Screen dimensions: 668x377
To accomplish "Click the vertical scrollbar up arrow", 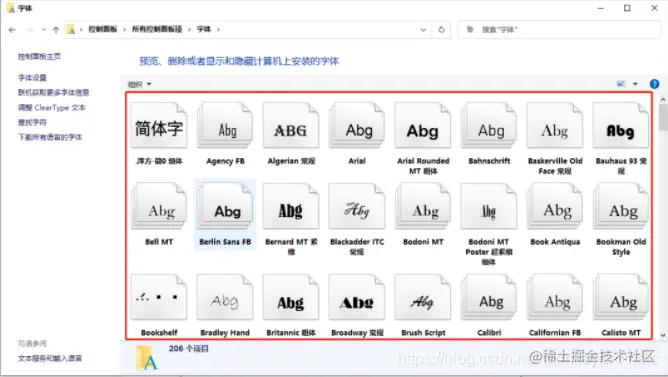I will click(x=663, y=100).
